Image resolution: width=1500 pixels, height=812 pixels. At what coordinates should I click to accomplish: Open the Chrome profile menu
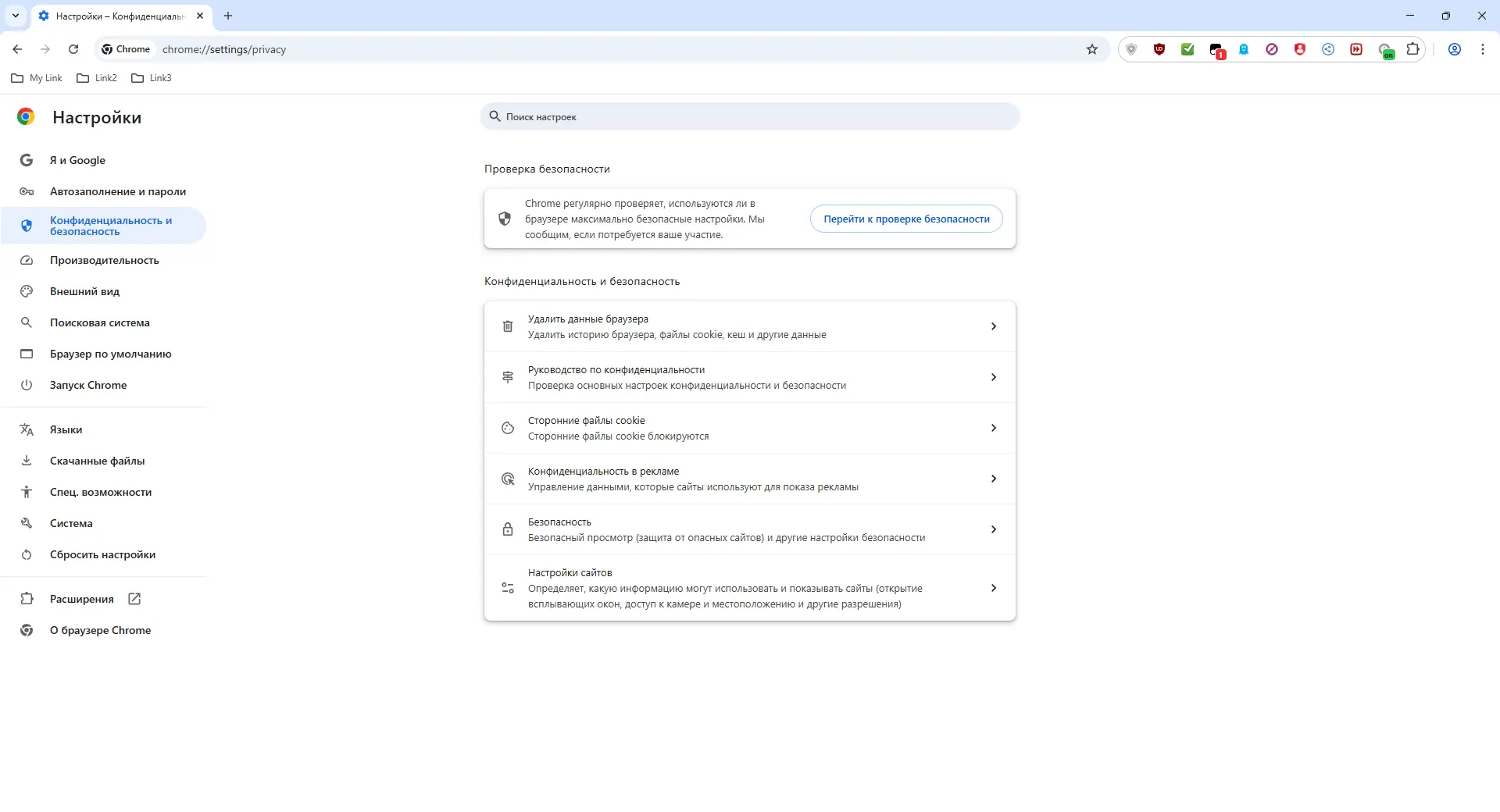pos(1454,48)
